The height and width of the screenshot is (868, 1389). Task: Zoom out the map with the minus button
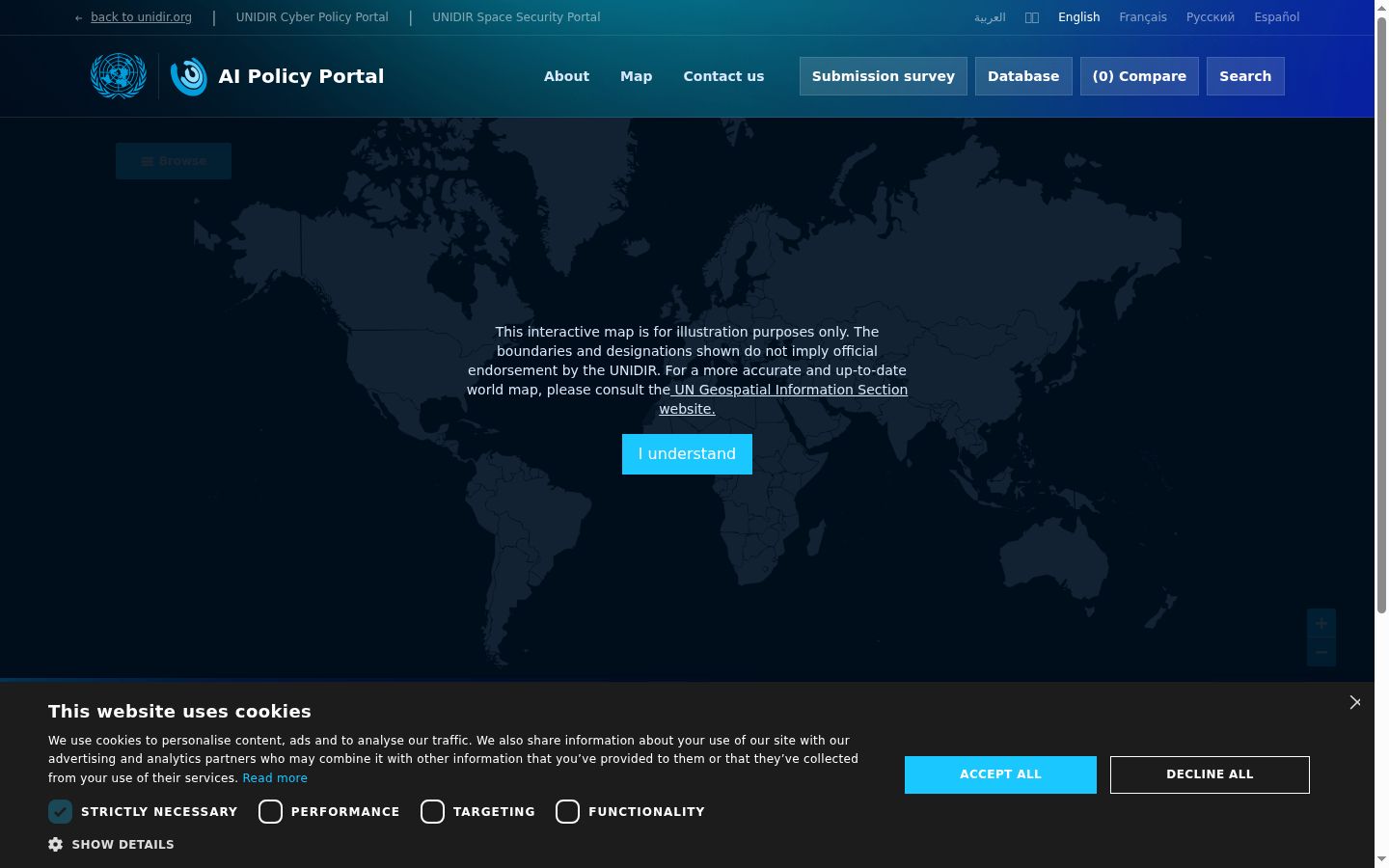(x=1321, y=652)
